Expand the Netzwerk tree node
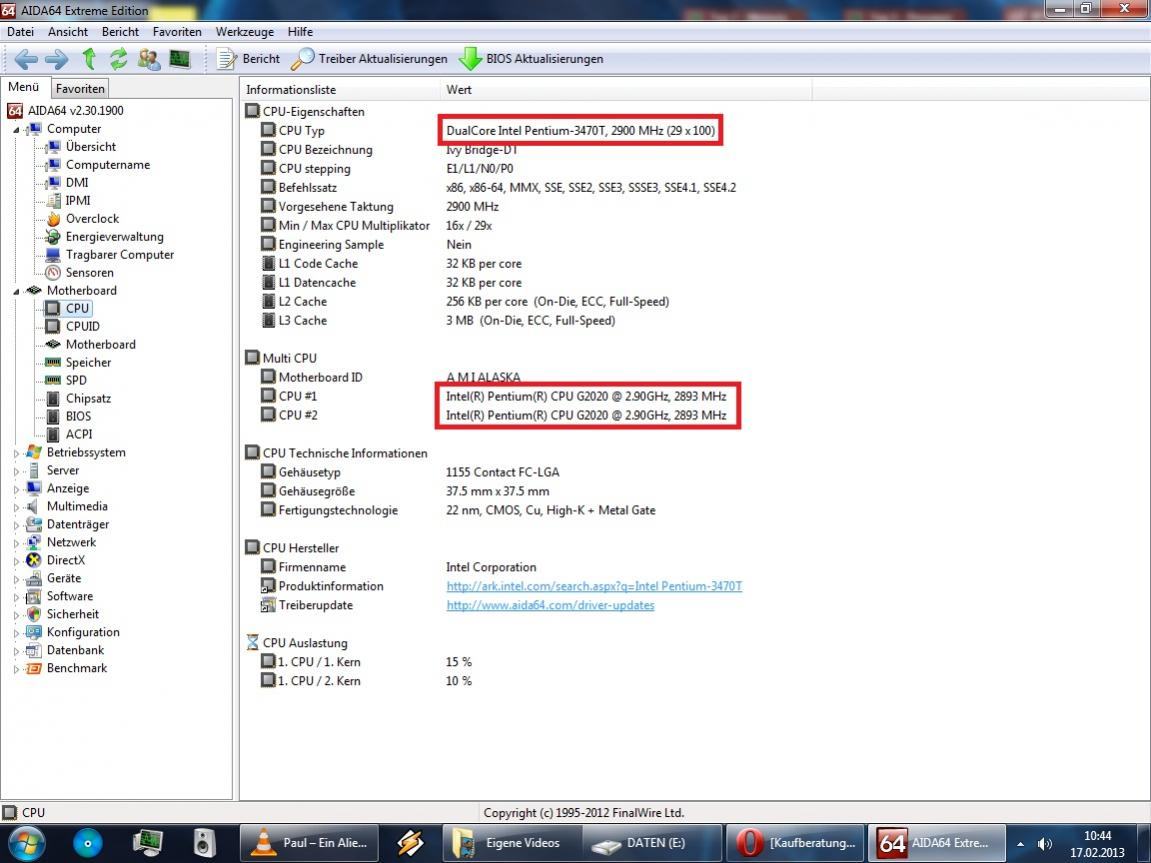The image size is (1151, 863). 15,543
